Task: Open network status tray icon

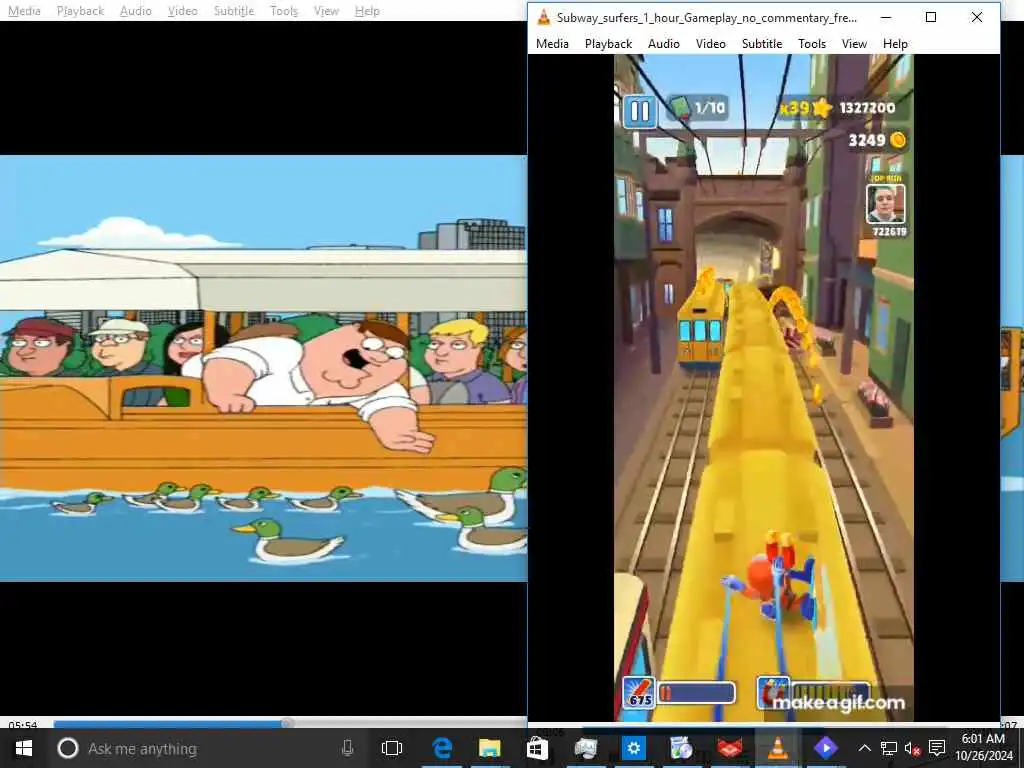Action: pyautogui.click(x=889, y=748)
